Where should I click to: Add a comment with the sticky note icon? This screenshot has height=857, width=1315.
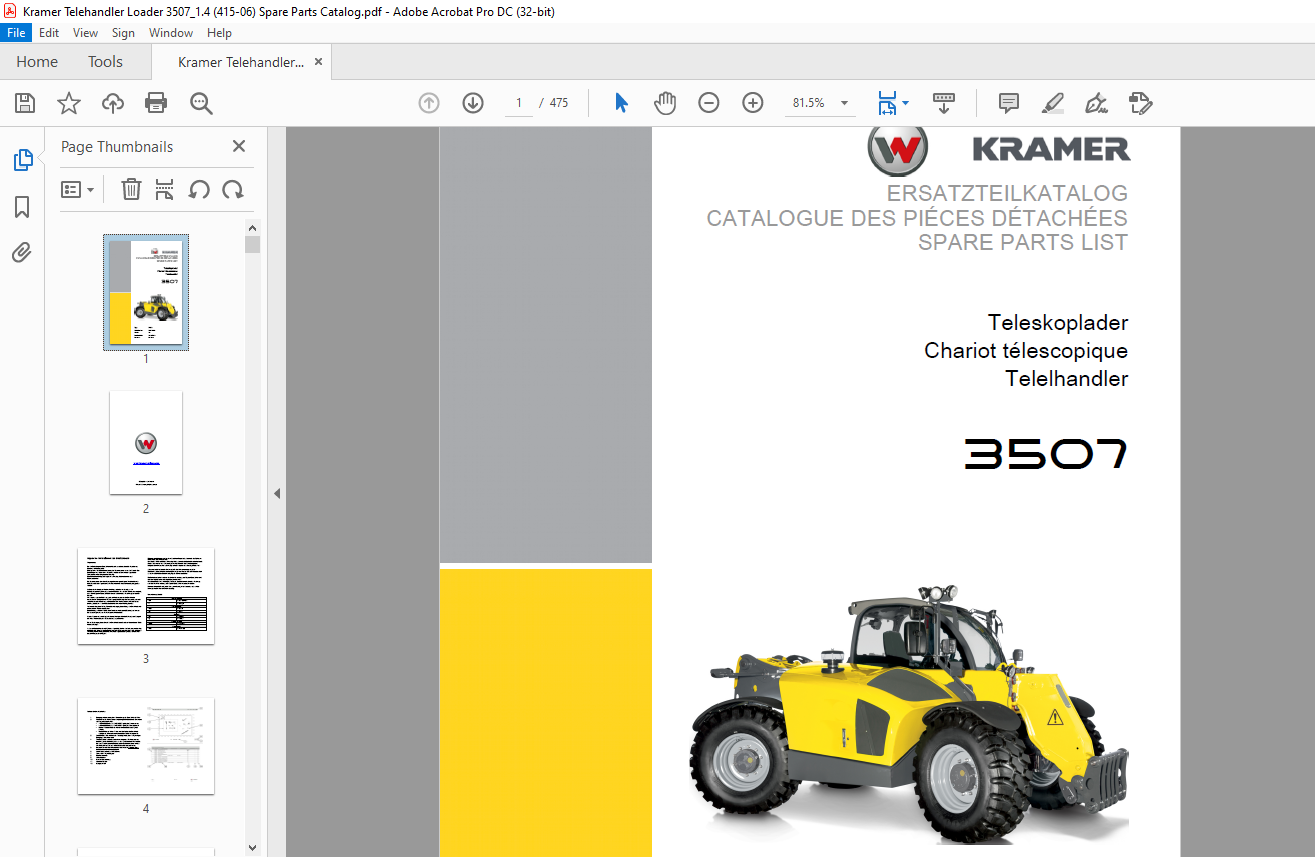pyautogui.click(x=1009, y=103)
